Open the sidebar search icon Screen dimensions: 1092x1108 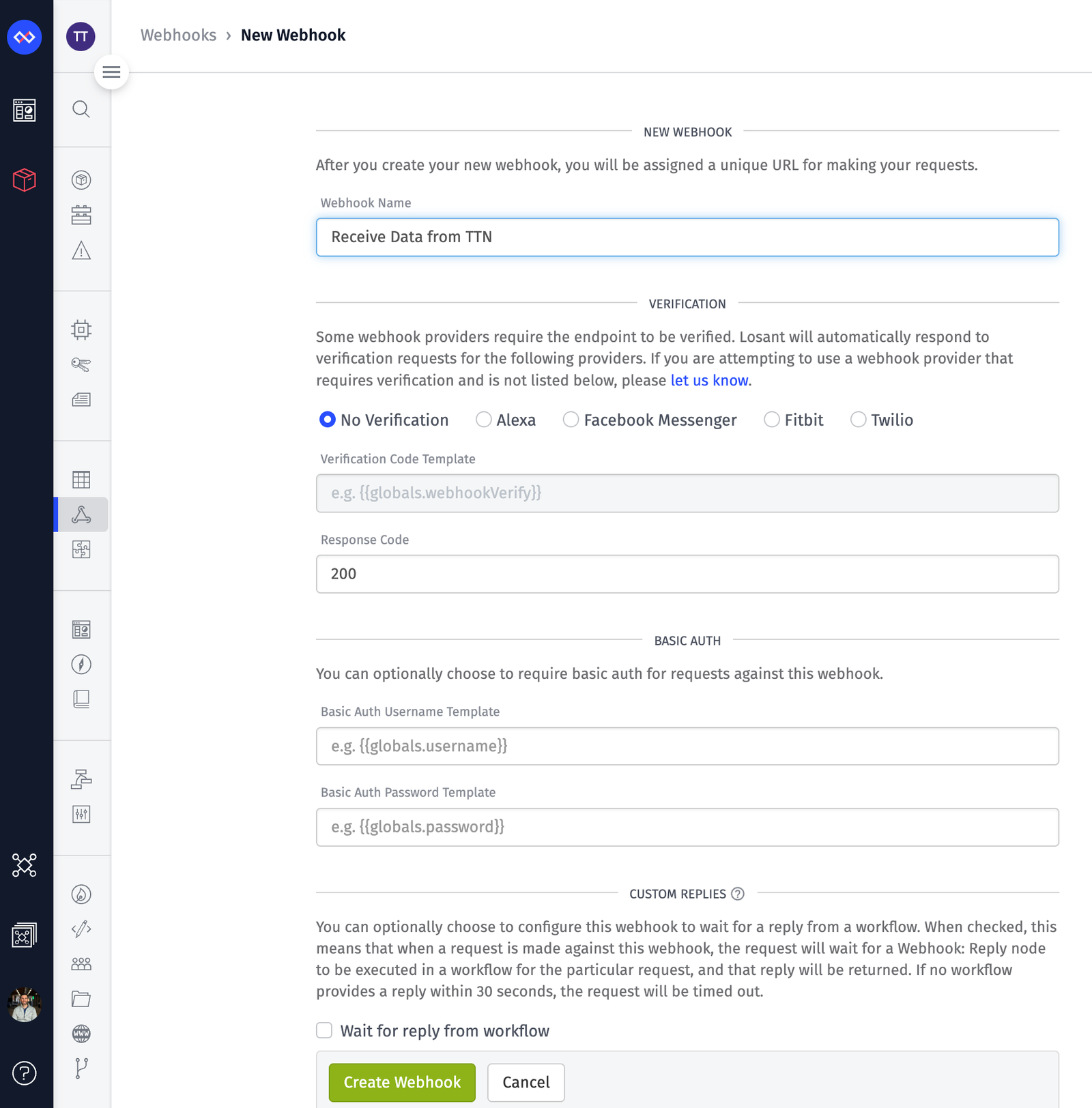pyautogui.click(x=81, y=109)
